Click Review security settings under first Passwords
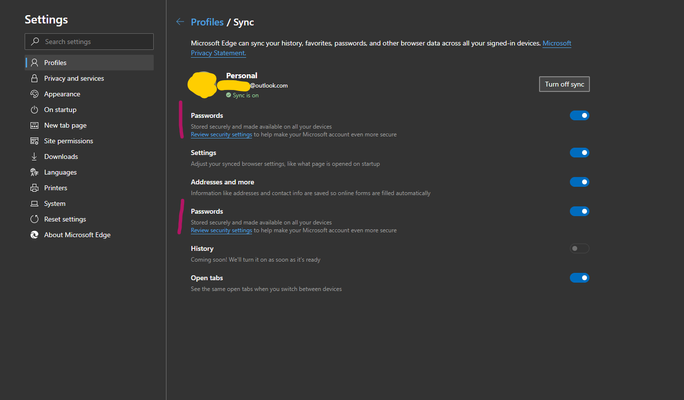Image resolution: width=684 pixels, height=400 pixels. click(221, 134)
